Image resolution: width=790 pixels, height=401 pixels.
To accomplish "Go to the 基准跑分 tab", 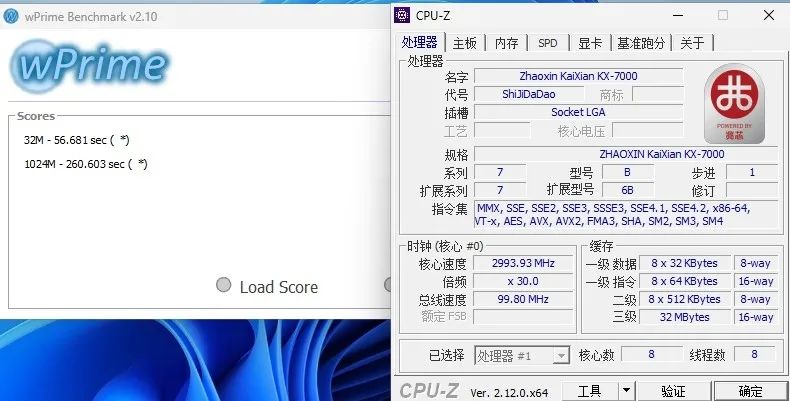I will click(641, 43).
